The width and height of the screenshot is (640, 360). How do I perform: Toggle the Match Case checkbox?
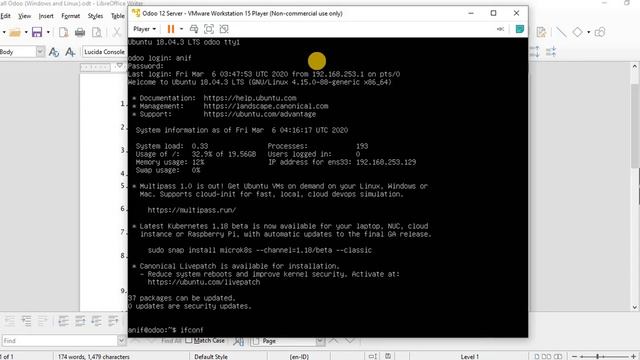pos(188,340)
